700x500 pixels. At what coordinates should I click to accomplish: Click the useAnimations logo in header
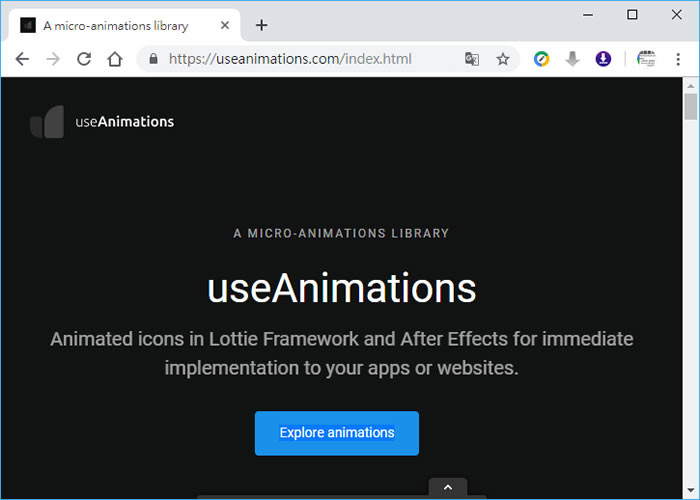(x=102, y=122)
